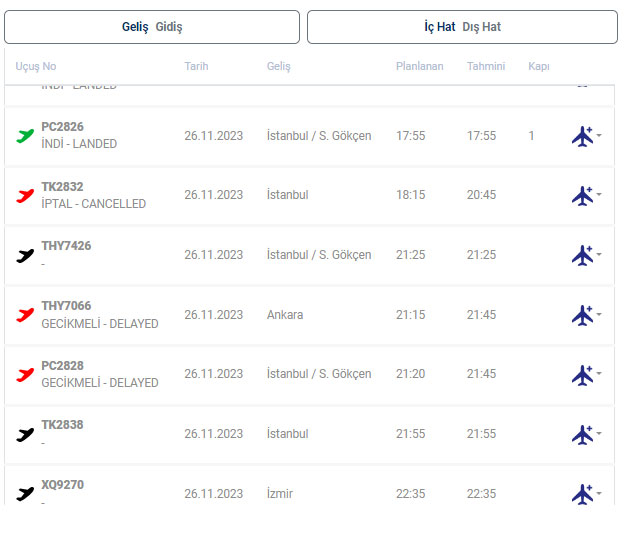Viewport: 628px width, 538px height.
Task: Click the red delayed icon for THY7066
Action: (x=25, y=315)
